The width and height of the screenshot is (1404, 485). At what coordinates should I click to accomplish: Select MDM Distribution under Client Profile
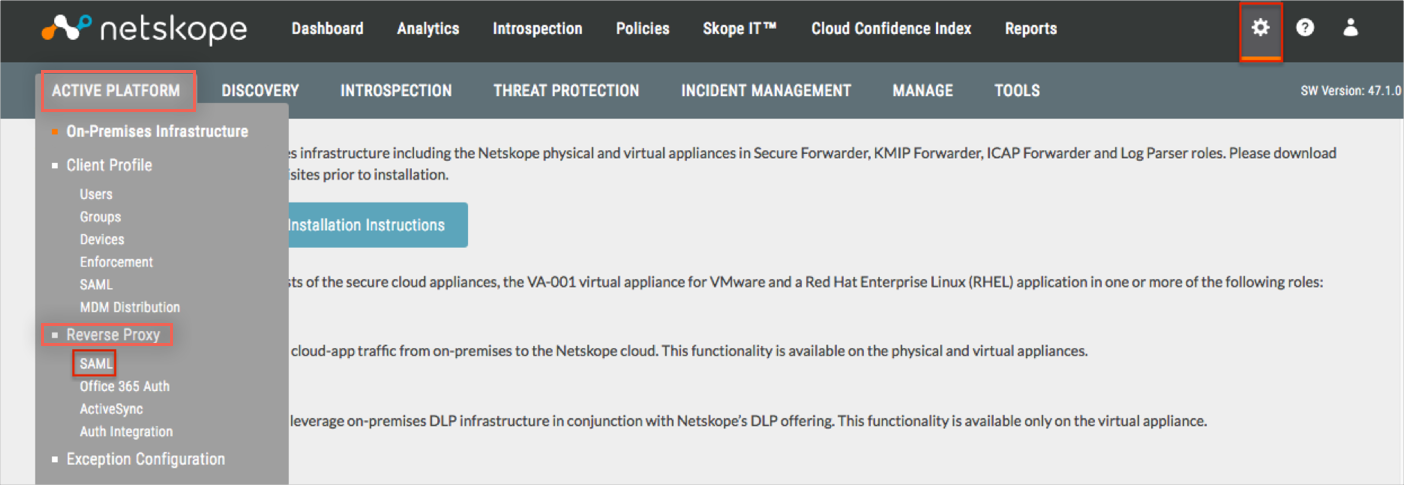tap(130, 307)
